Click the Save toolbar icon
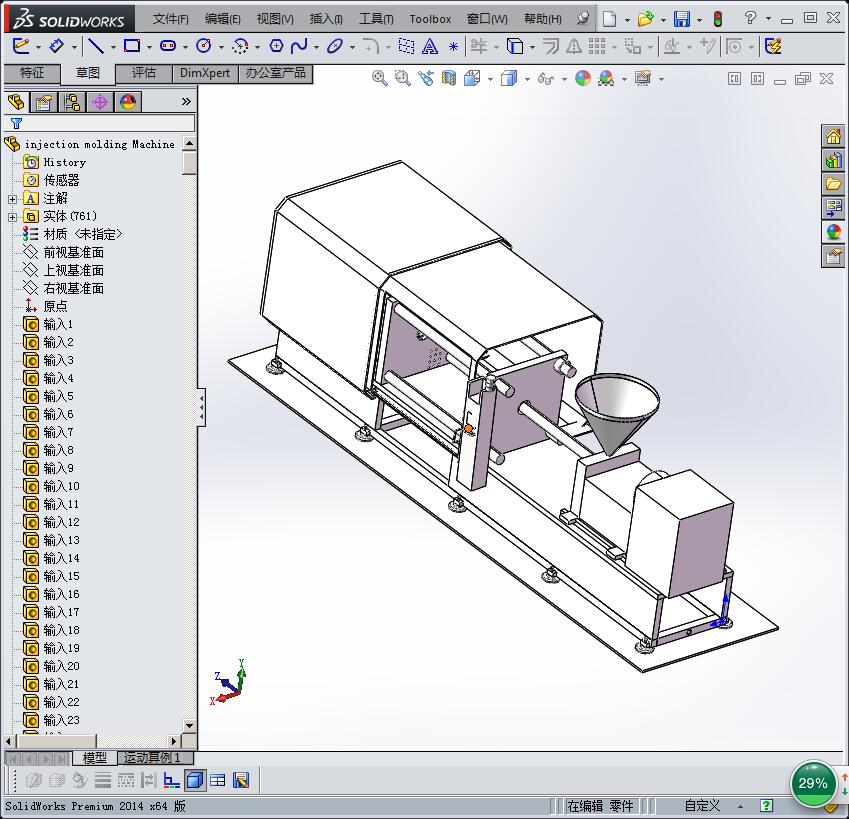 682,19
